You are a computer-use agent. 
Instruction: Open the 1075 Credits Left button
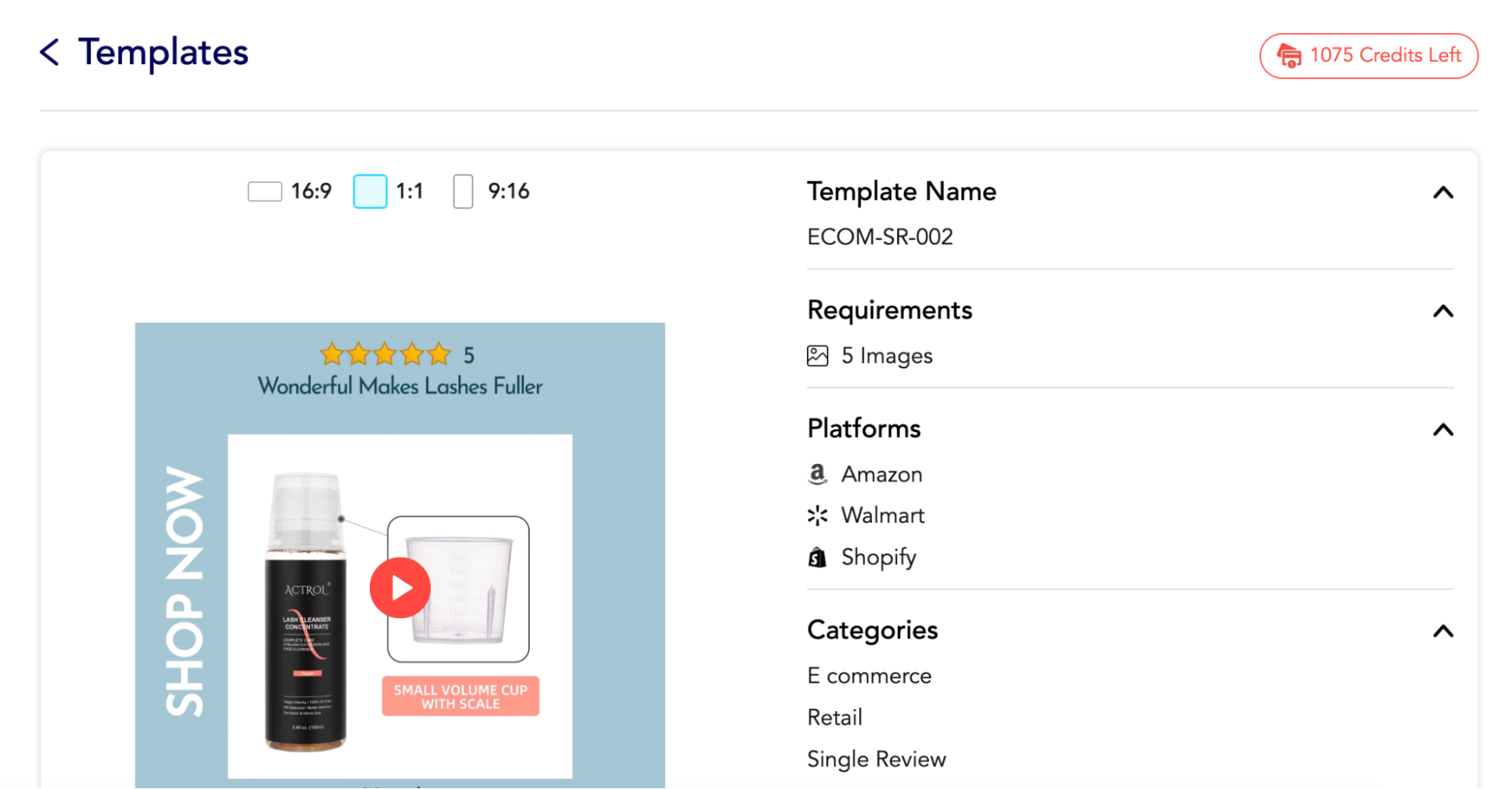pos(1368,55)
